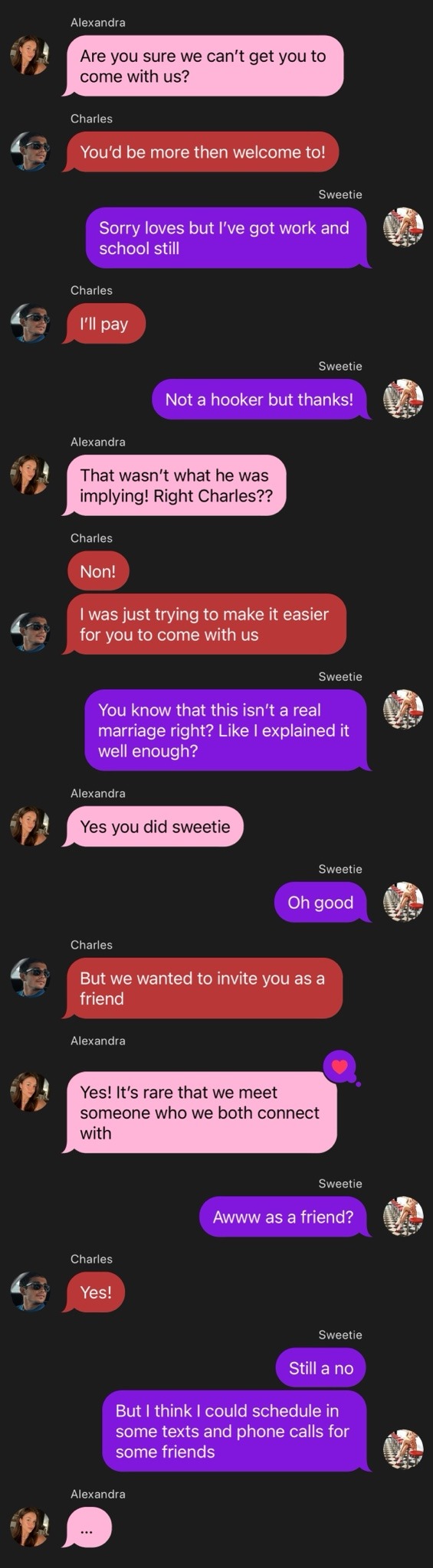This screenshot has height=1568, width=433.
Task: Tap Alexandra's typing indicator bubble
Action: pos(88,1527)
